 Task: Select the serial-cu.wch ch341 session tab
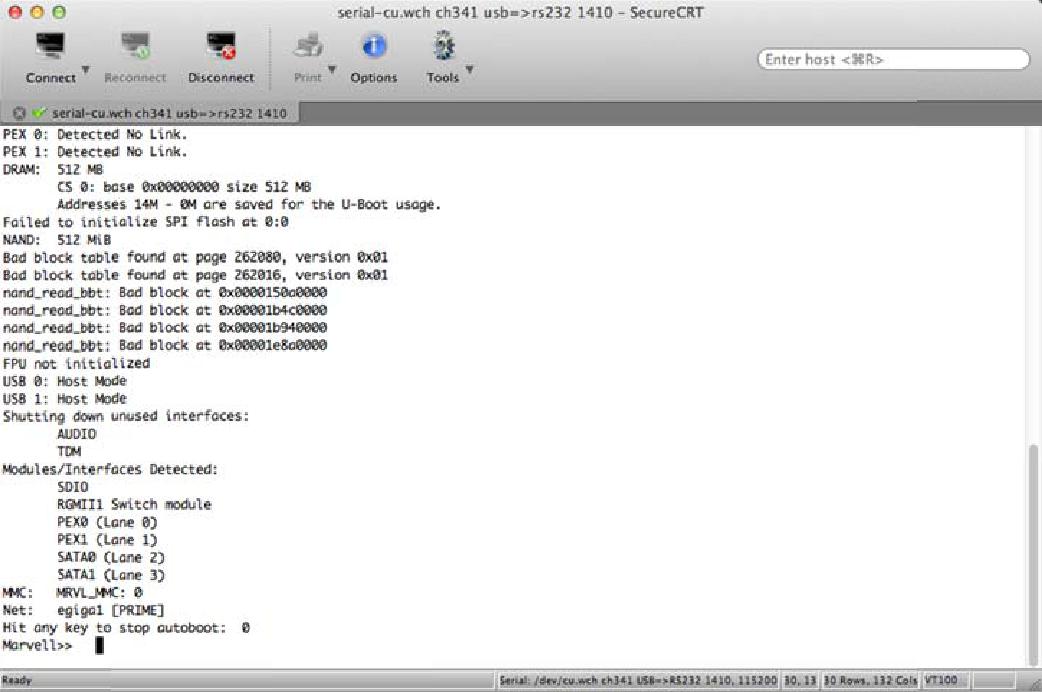(168, 114)
